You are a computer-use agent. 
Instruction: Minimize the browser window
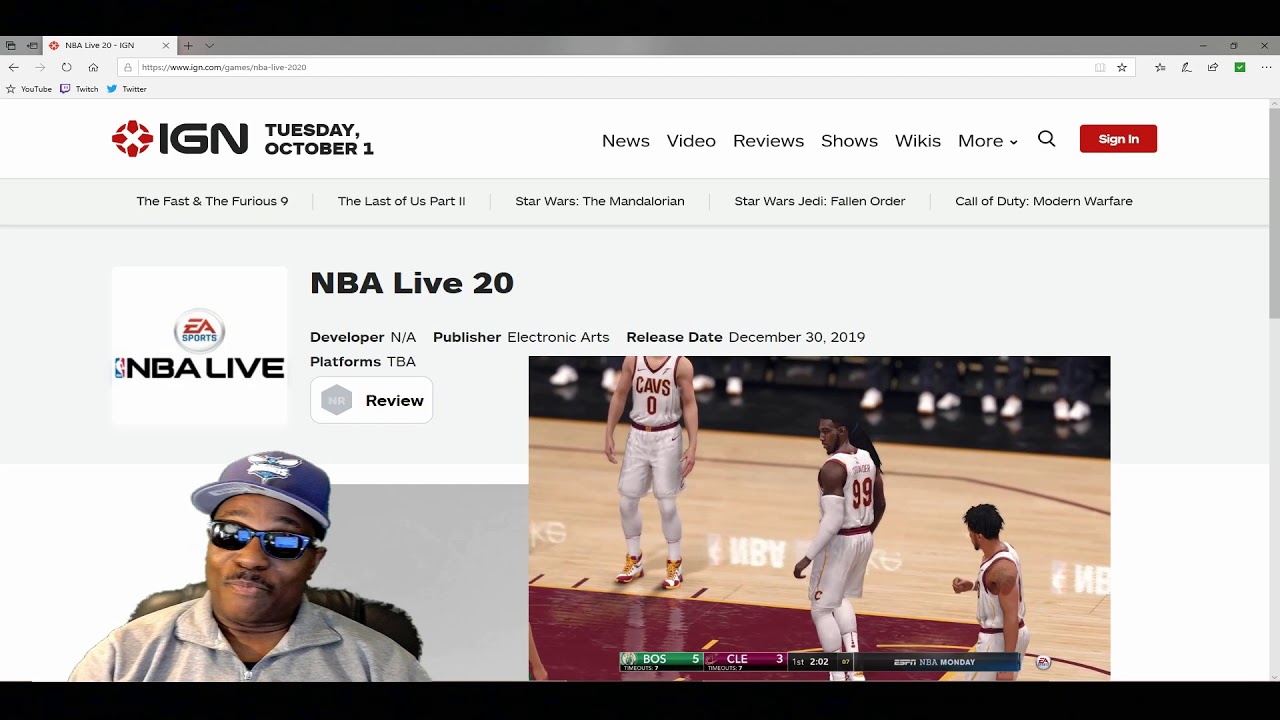point(1203,46)
